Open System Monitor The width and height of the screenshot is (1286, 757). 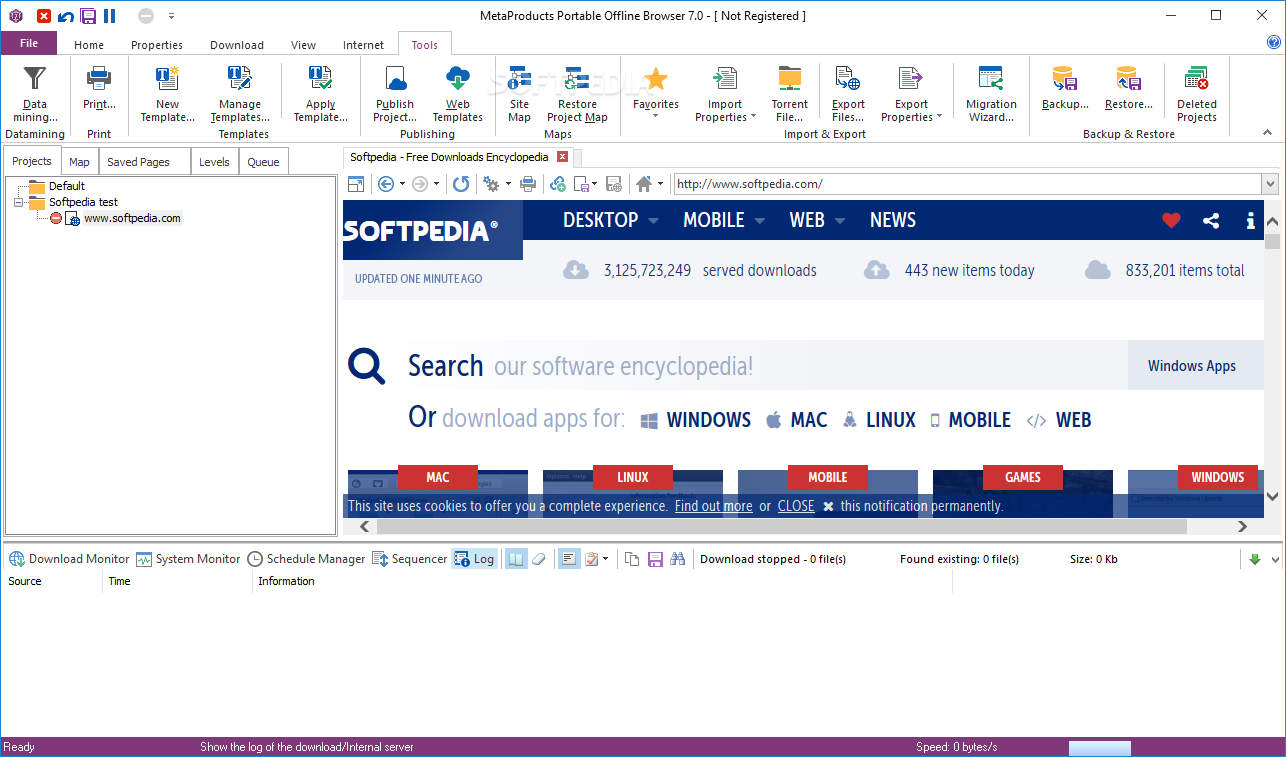tap(188, 559)
